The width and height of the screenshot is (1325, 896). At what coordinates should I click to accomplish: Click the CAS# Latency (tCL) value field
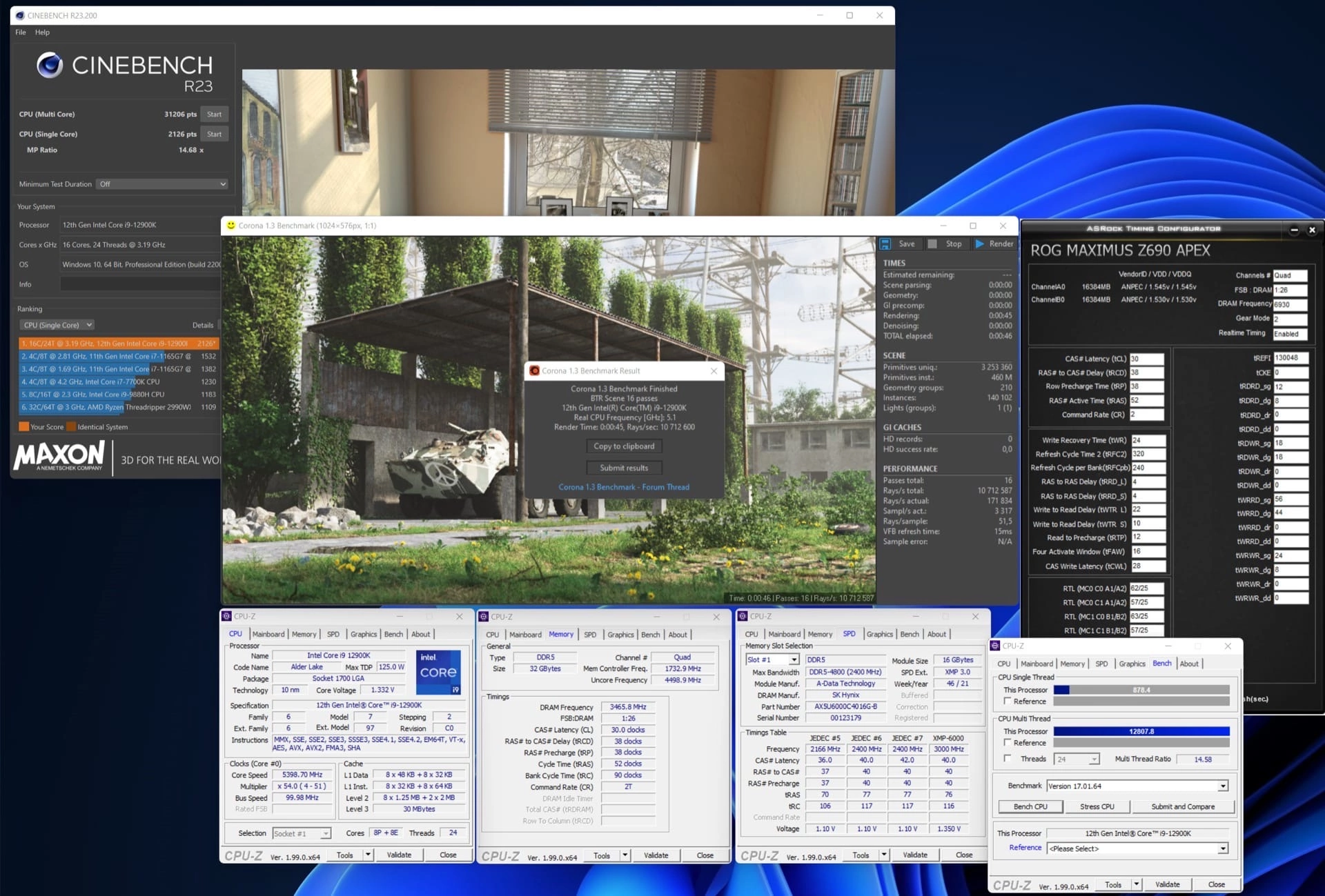(x=1146, y=359)
